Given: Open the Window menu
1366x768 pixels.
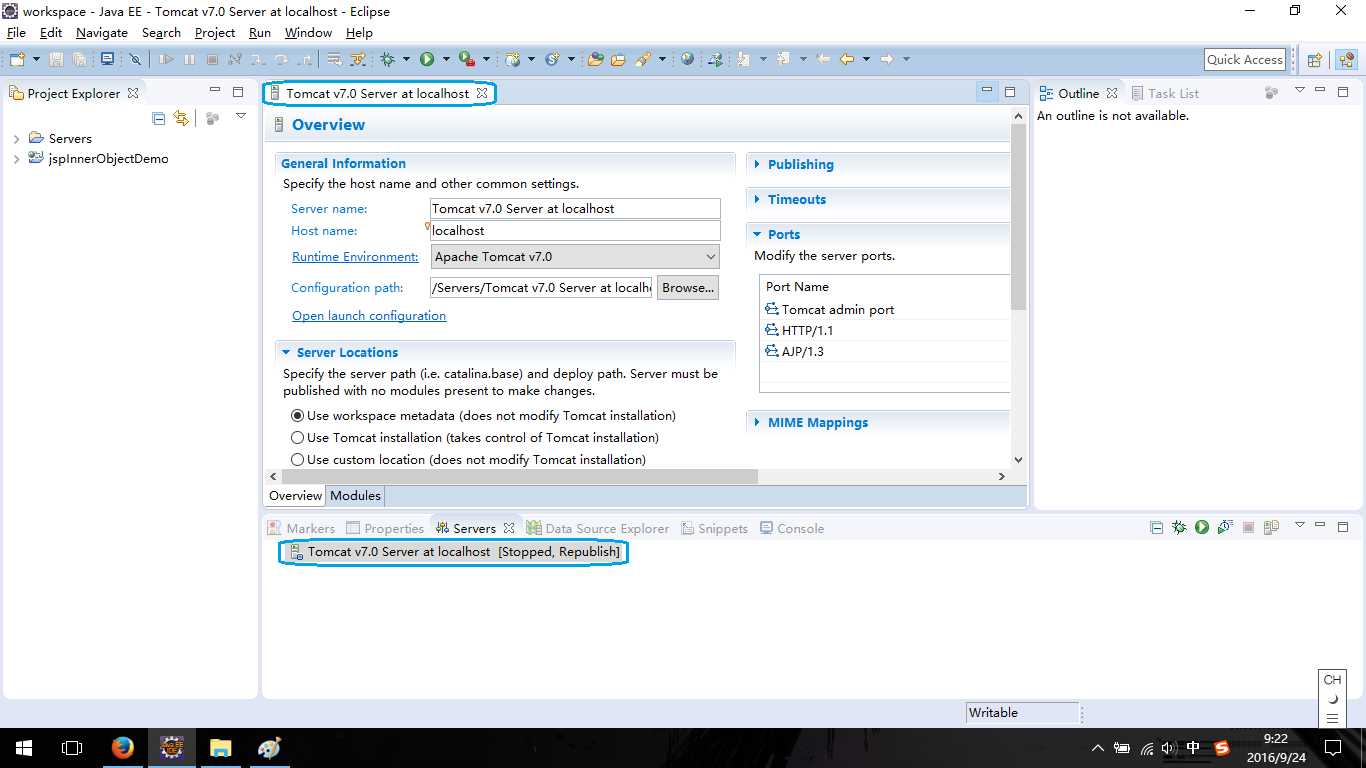Looking at the screenshot, I should [x=308, y=32].
